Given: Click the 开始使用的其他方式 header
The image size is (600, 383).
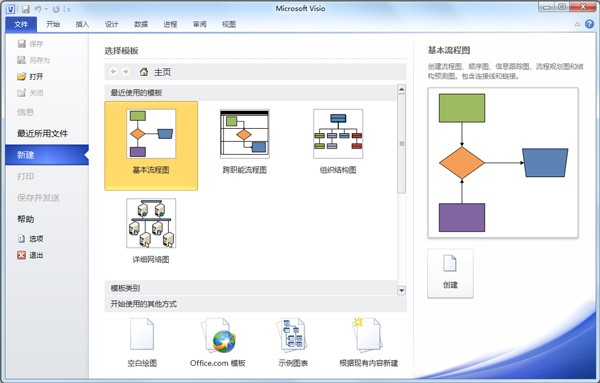Looking at the screenshot, I should click(255, 304).
